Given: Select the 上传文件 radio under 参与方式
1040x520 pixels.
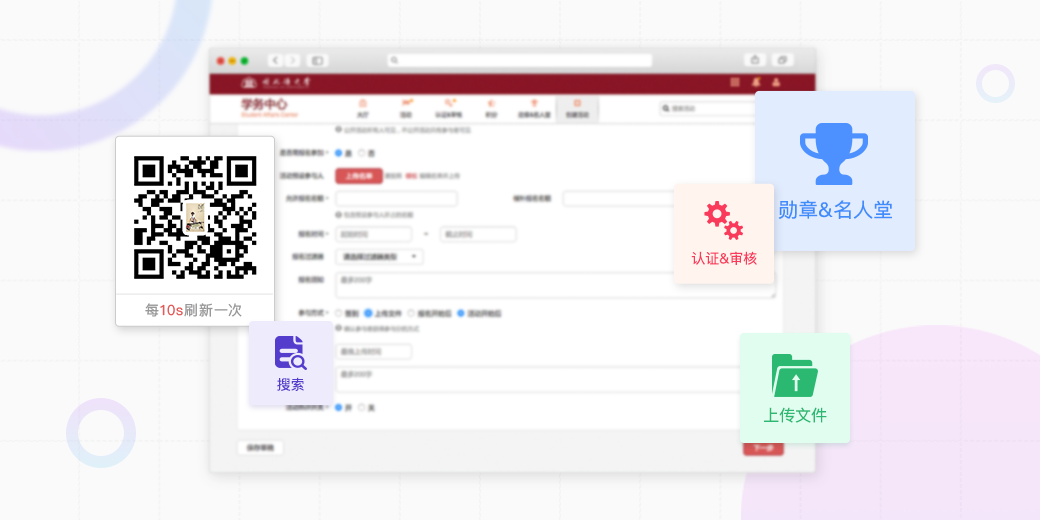Looking at the screenshot, I should tap(368, 313).
